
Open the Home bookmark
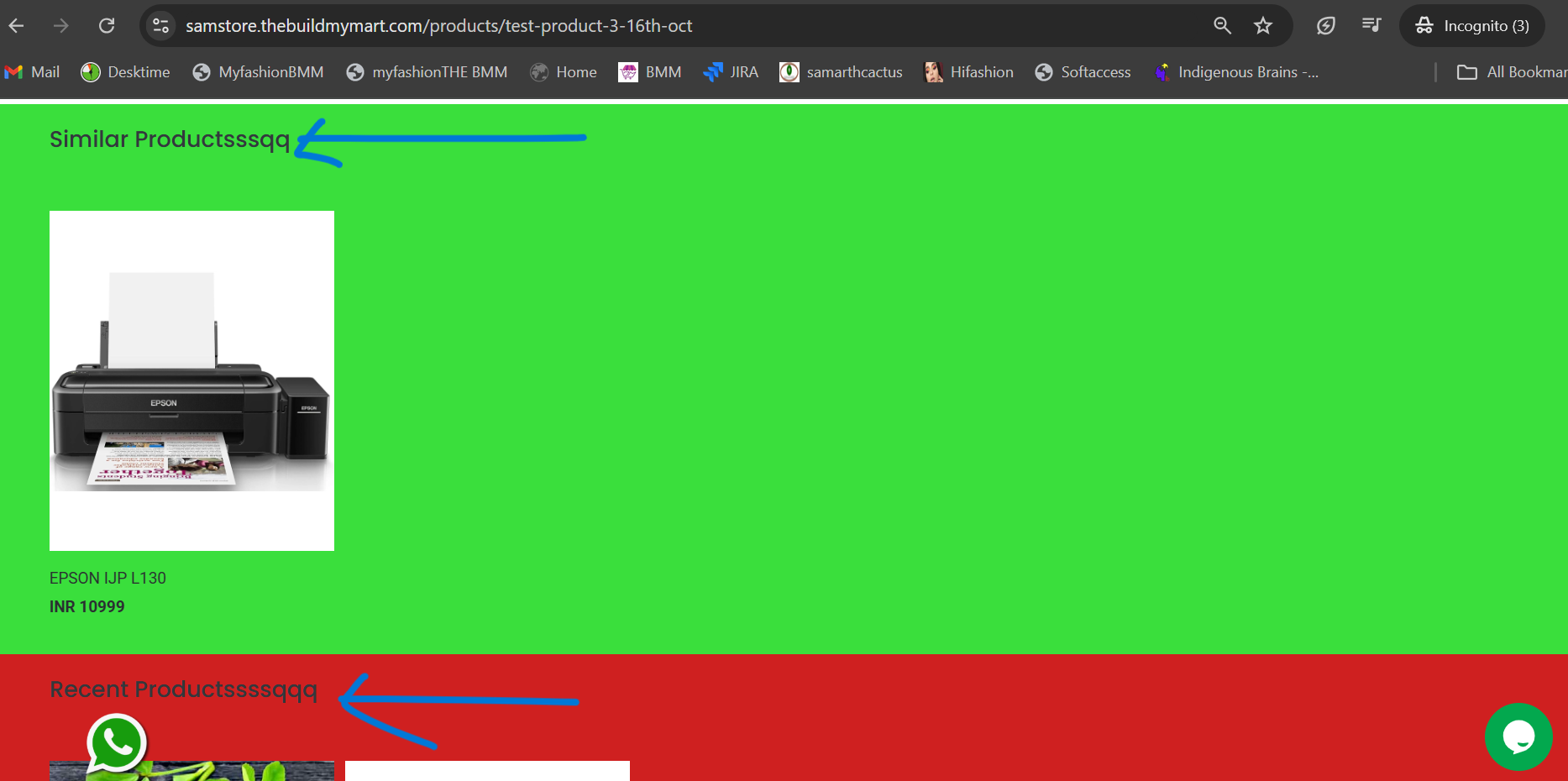pos(564,72)
